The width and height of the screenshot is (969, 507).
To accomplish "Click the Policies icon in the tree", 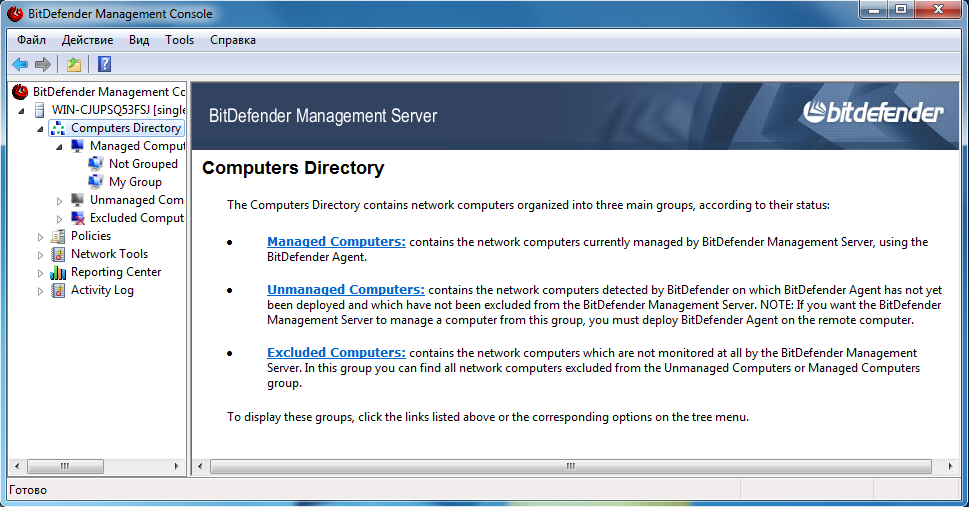I will pyautogui.click(x=58, y=236).
